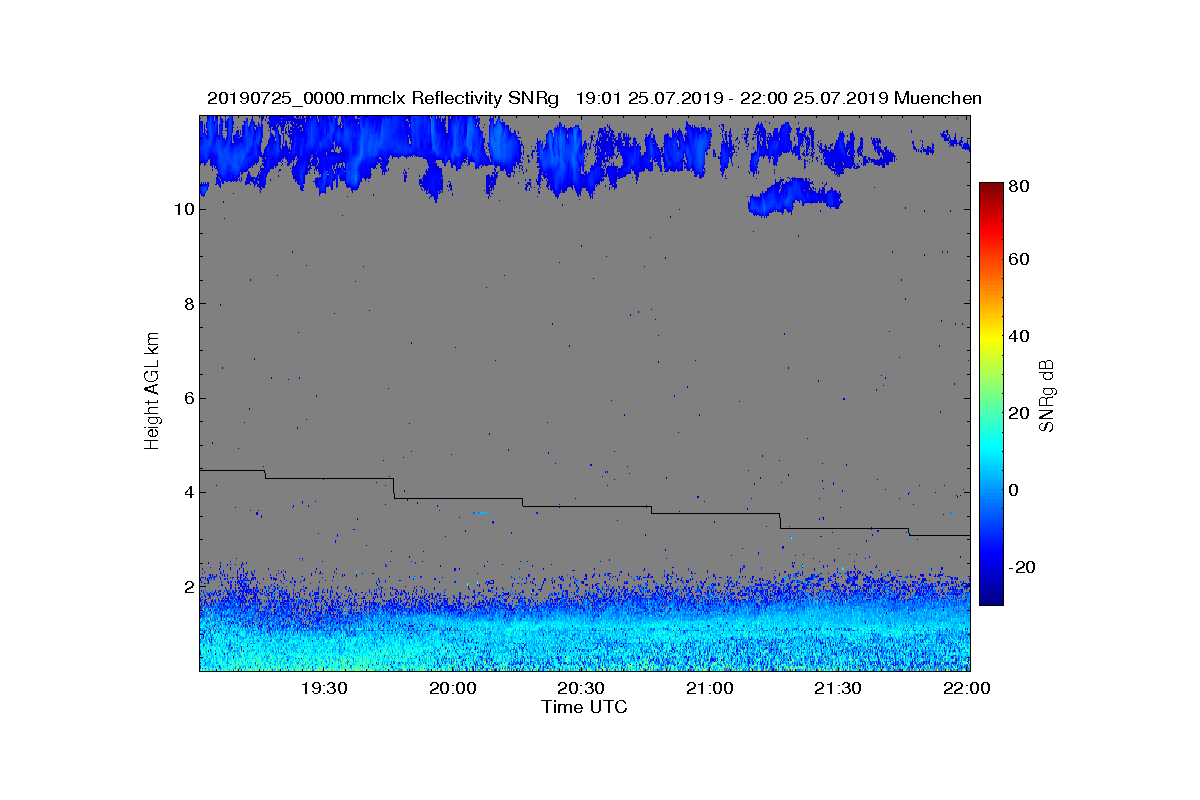Click the colorbar value 40
Screen dimensions: 1200x800
pos(1020,336)
